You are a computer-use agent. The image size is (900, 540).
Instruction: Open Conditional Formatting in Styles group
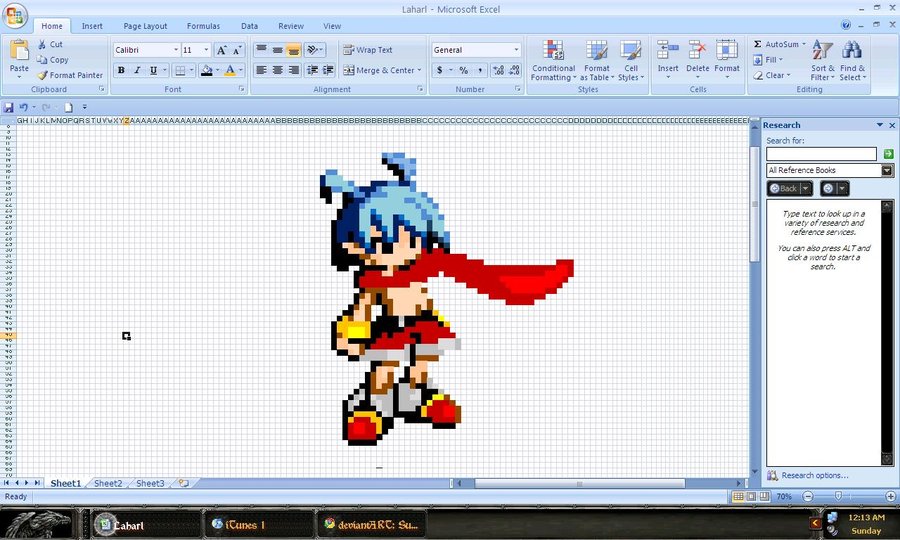(x=553, y=60)
